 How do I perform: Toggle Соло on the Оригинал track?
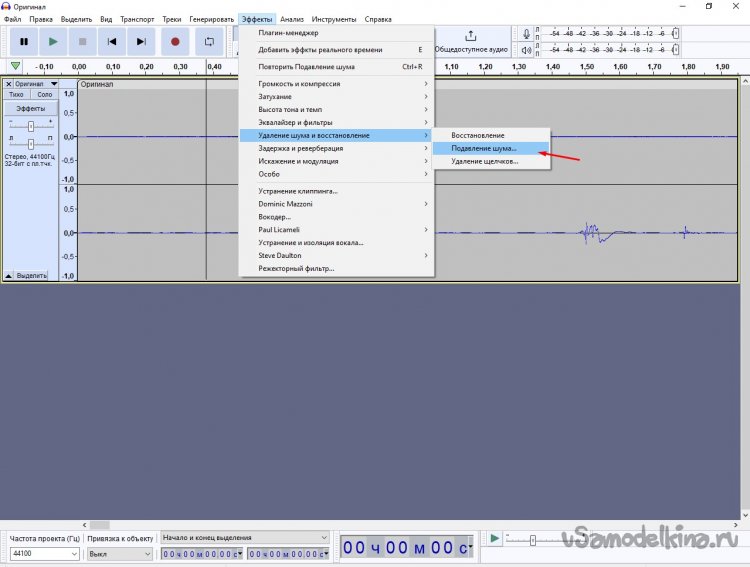45,95
